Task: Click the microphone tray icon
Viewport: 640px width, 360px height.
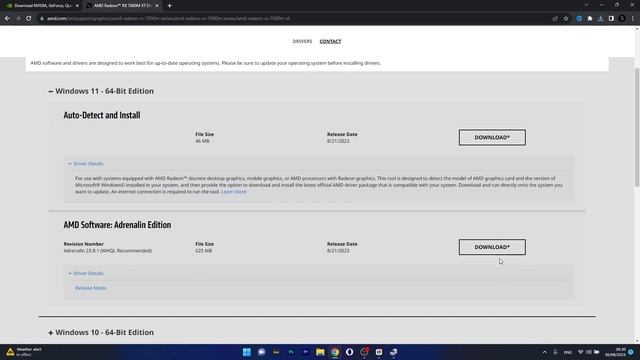Action: (555, 352)
